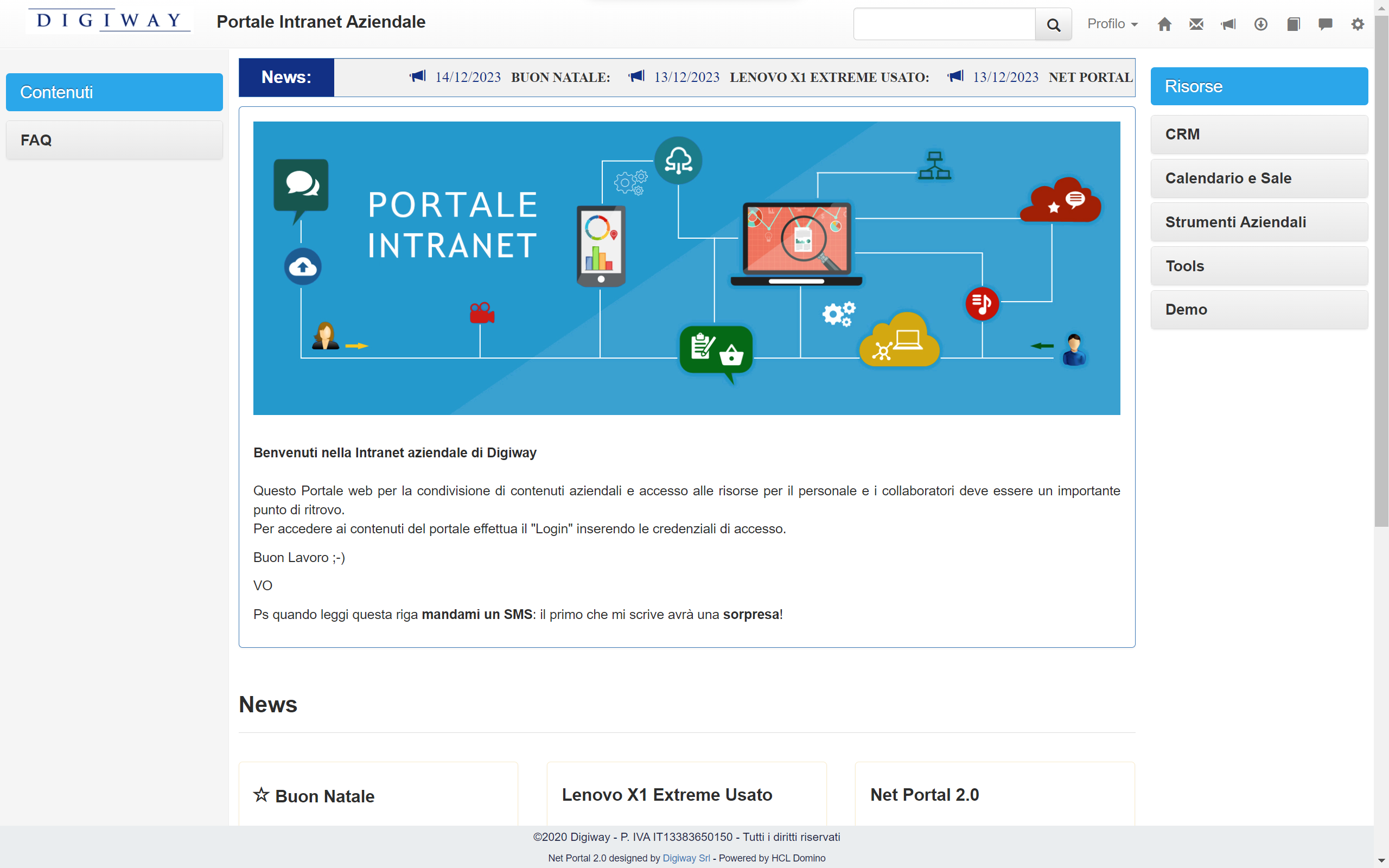Viewport: 1389px width, 868px height.
Task: Click the download circle-arrow icon
Action: coord(1260,24)
